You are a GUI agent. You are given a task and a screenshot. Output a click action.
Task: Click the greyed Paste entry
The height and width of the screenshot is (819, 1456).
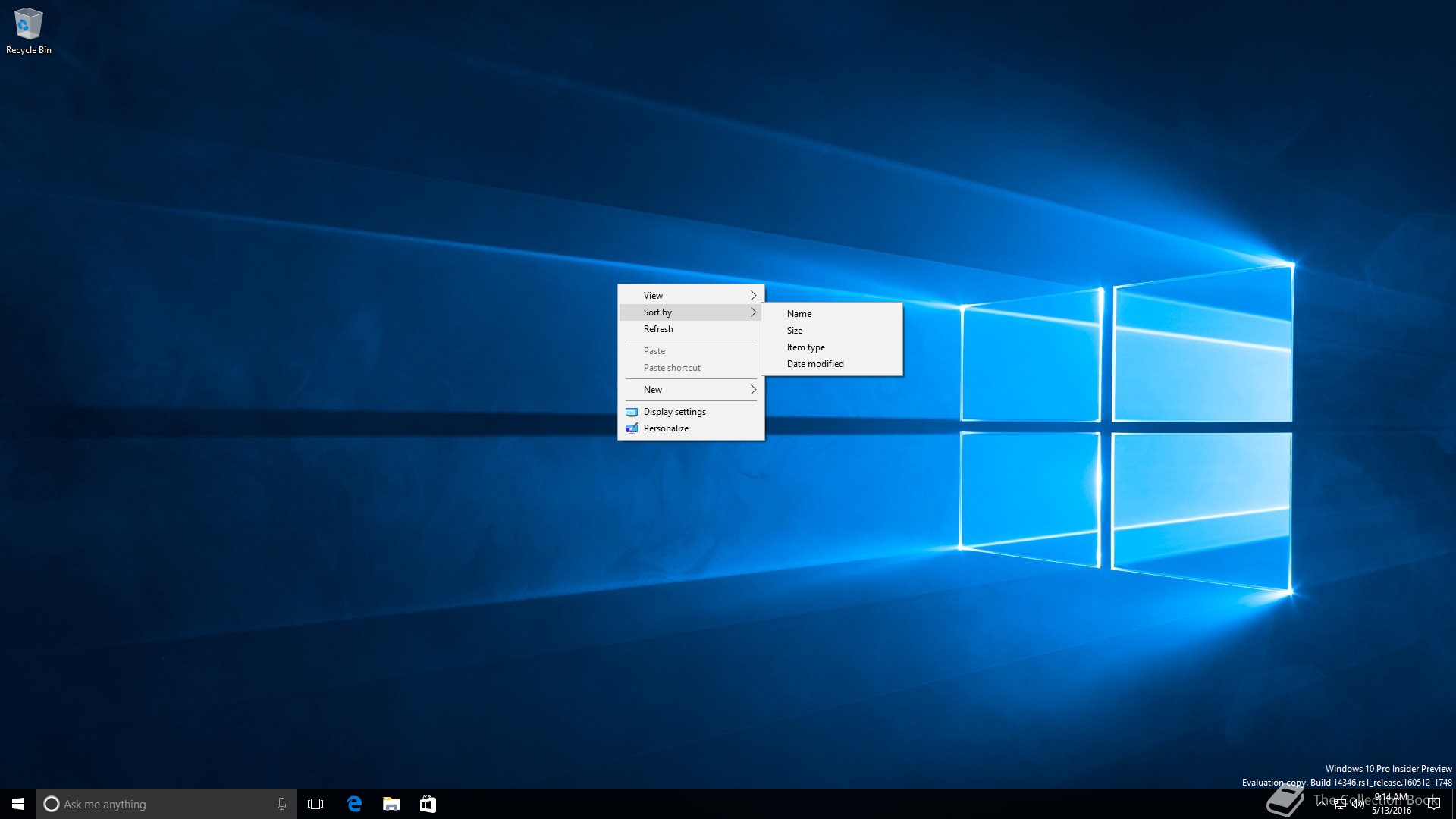(x=691, y=351)
